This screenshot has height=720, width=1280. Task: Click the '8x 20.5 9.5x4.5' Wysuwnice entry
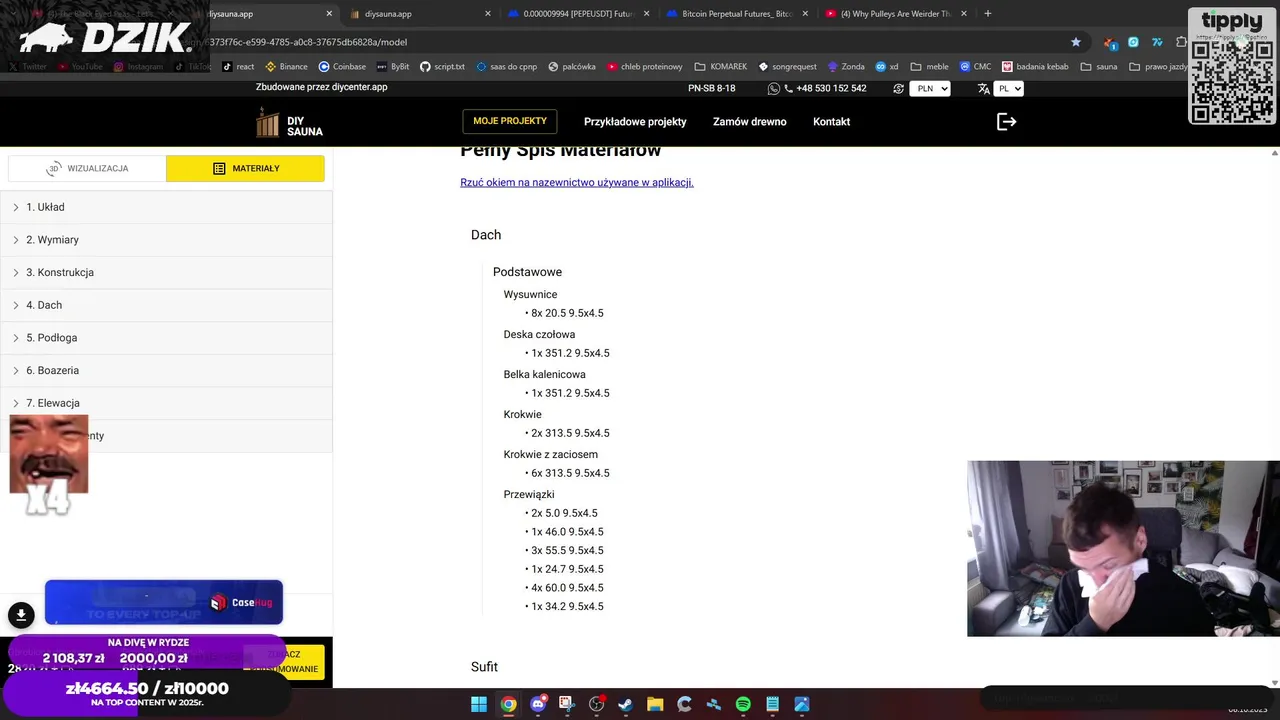(567, 313)
